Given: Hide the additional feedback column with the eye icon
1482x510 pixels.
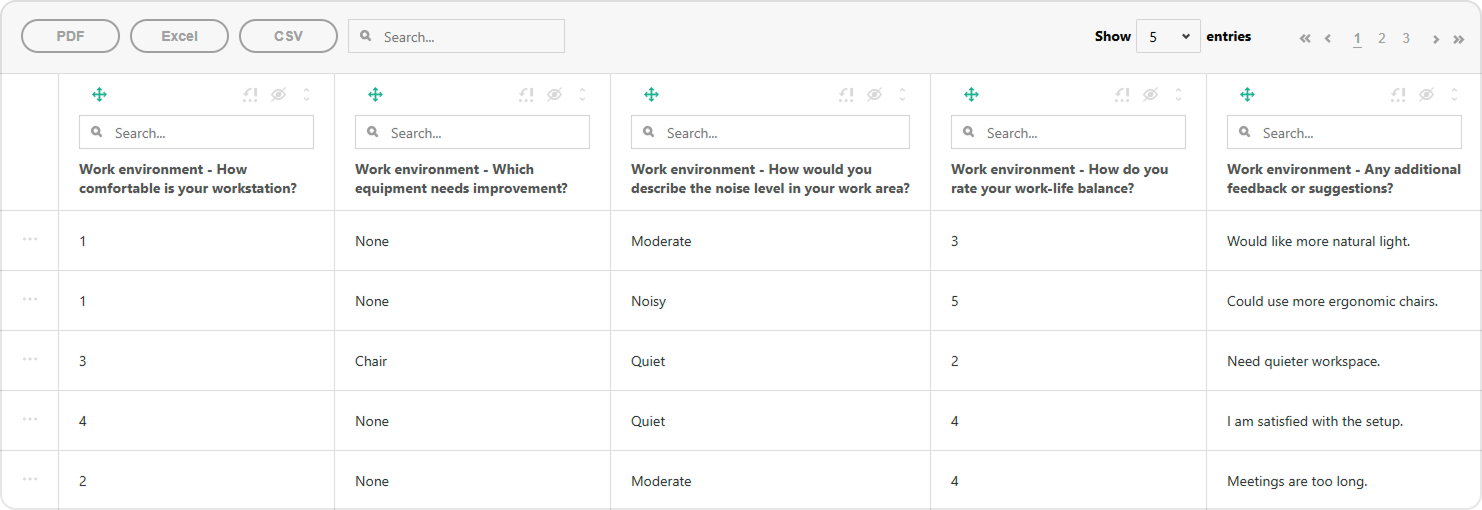Looking at the screenshot, I should click(x=1427, y=95).
